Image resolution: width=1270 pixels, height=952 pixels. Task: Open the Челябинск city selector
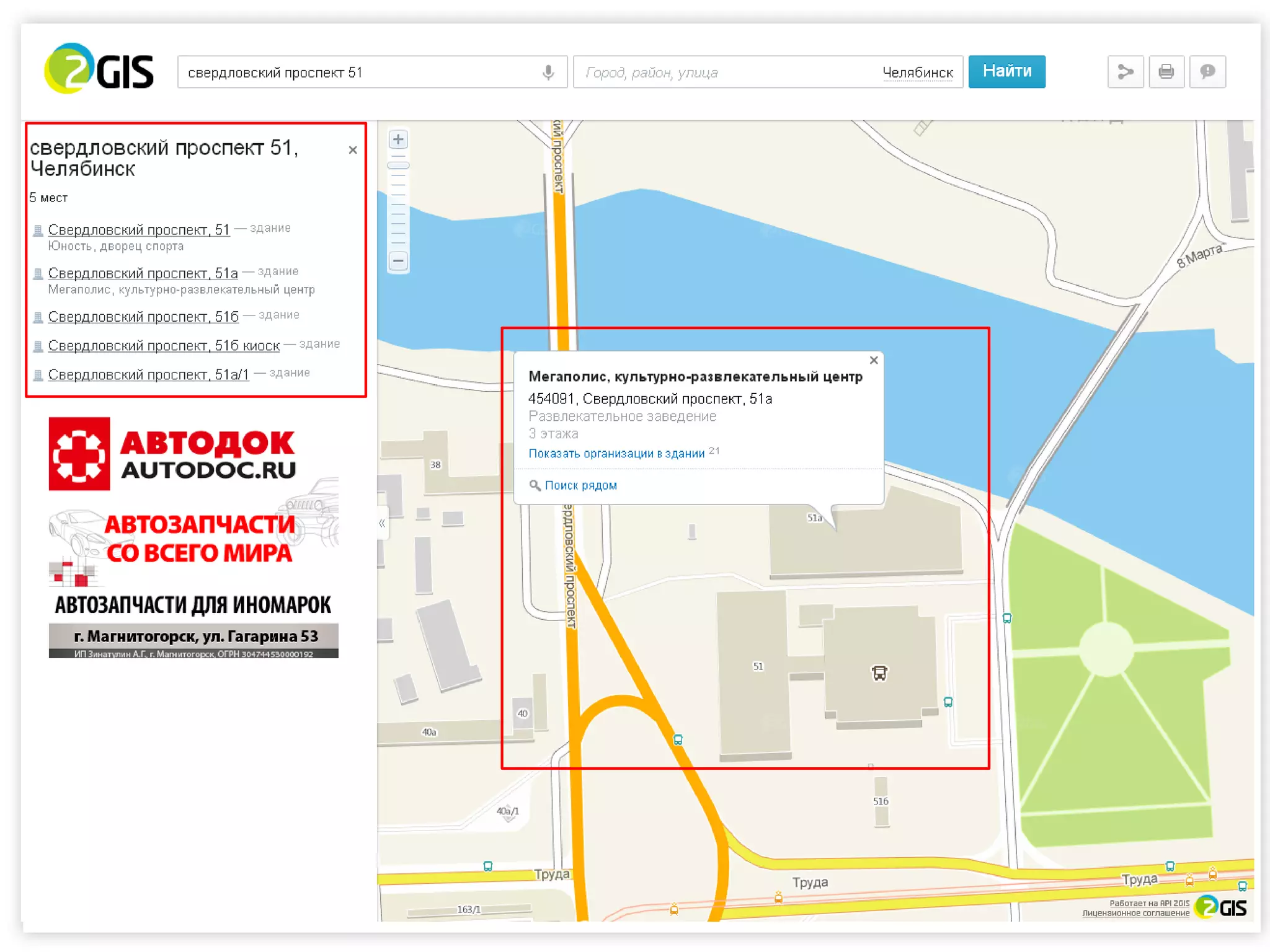[917, 73]
